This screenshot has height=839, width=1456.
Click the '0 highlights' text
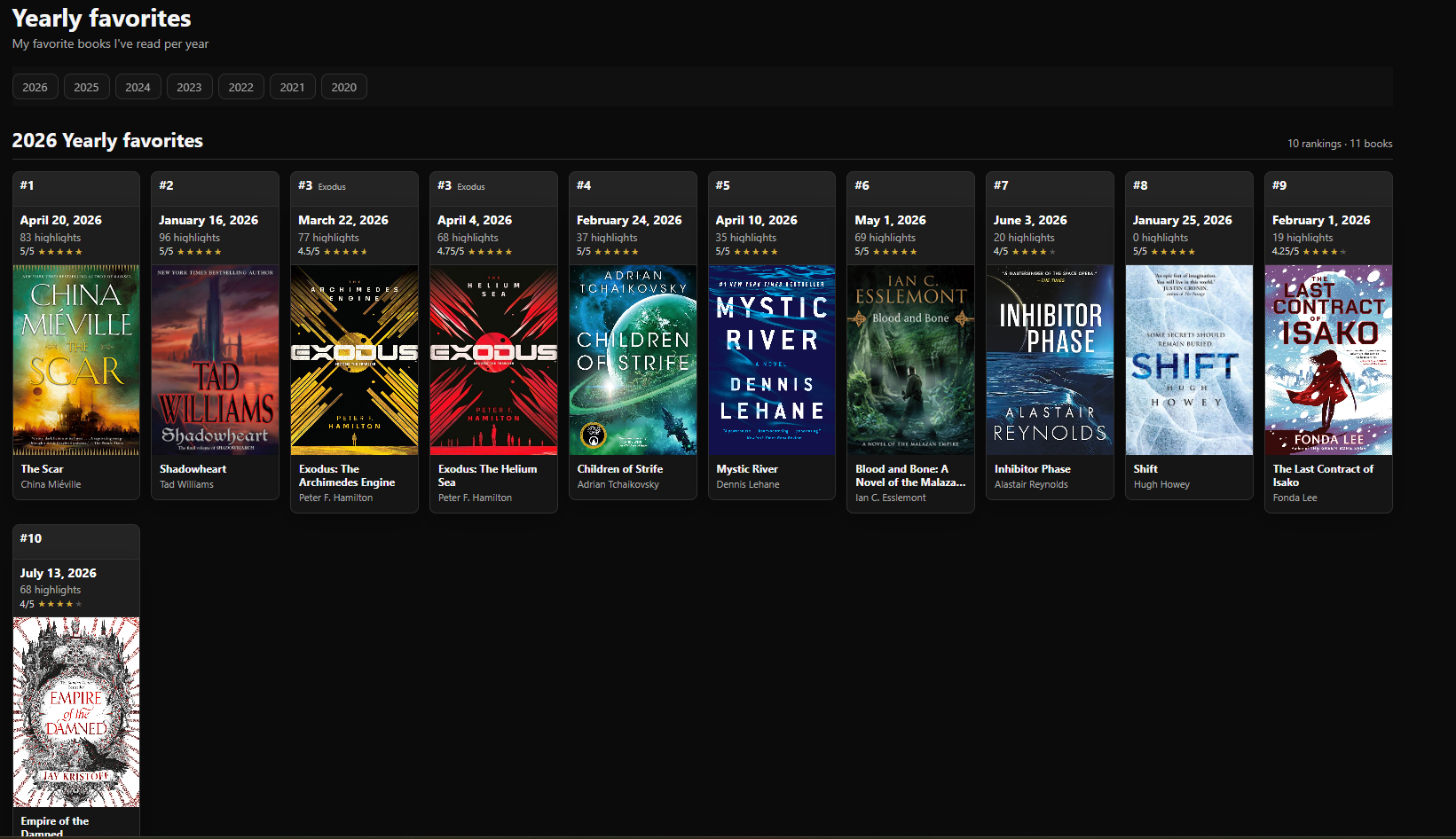[1161, 238]
